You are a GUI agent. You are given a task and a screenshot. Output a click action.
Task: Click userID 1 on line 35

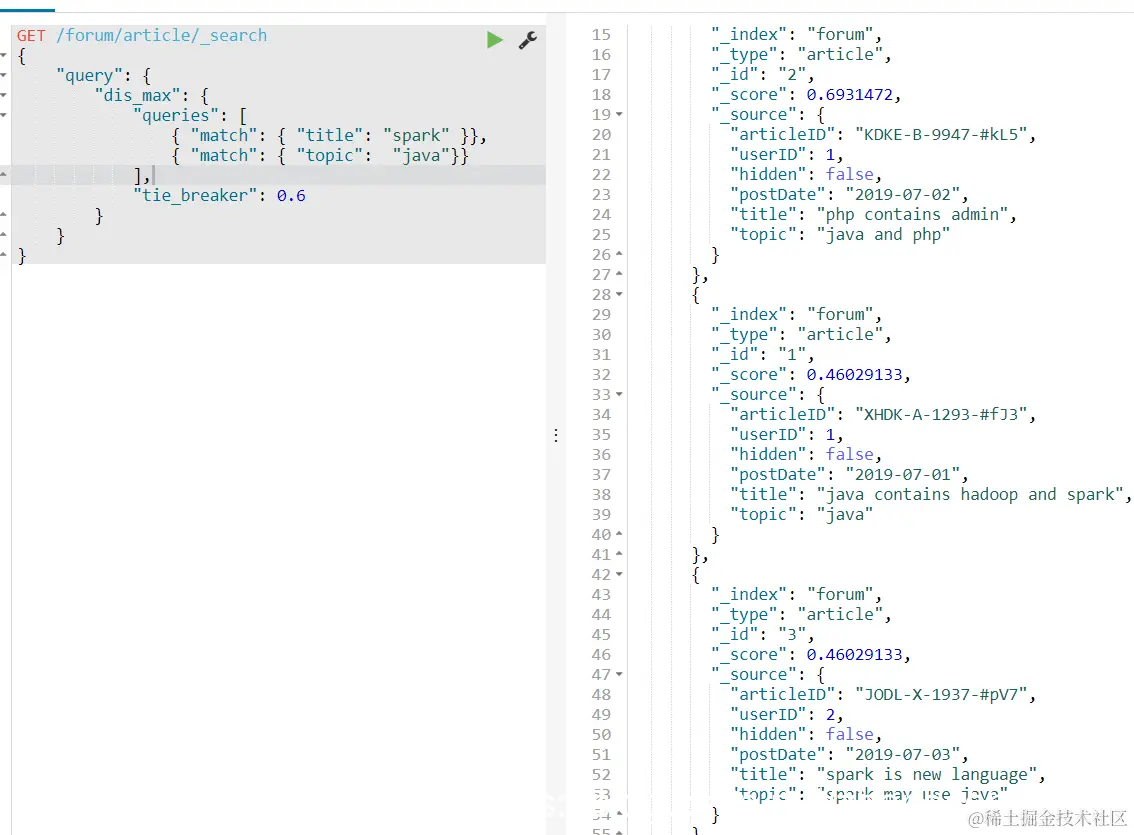[x=830, y=434]
